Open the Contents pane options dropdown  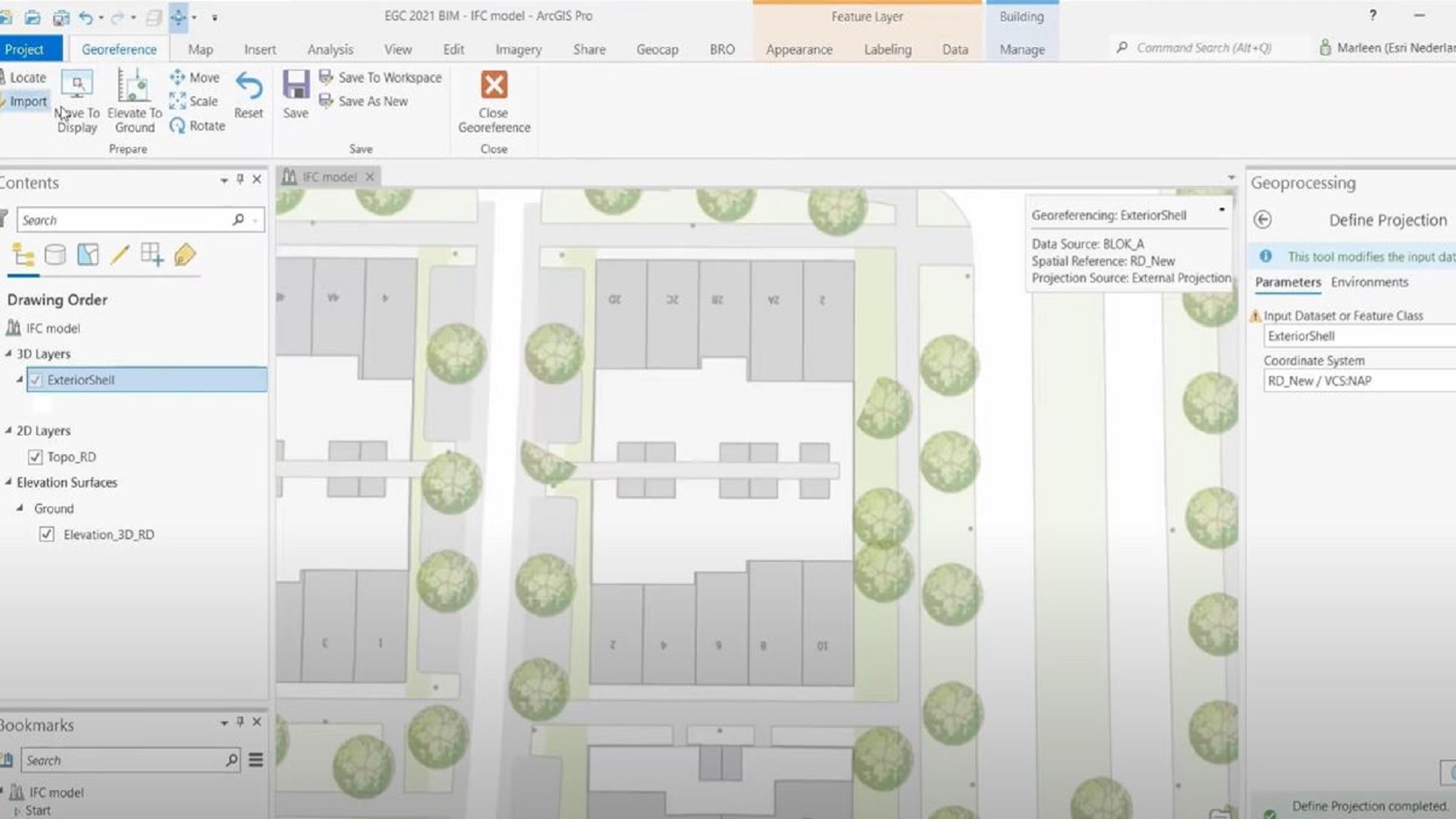click(x=224, y=180)
